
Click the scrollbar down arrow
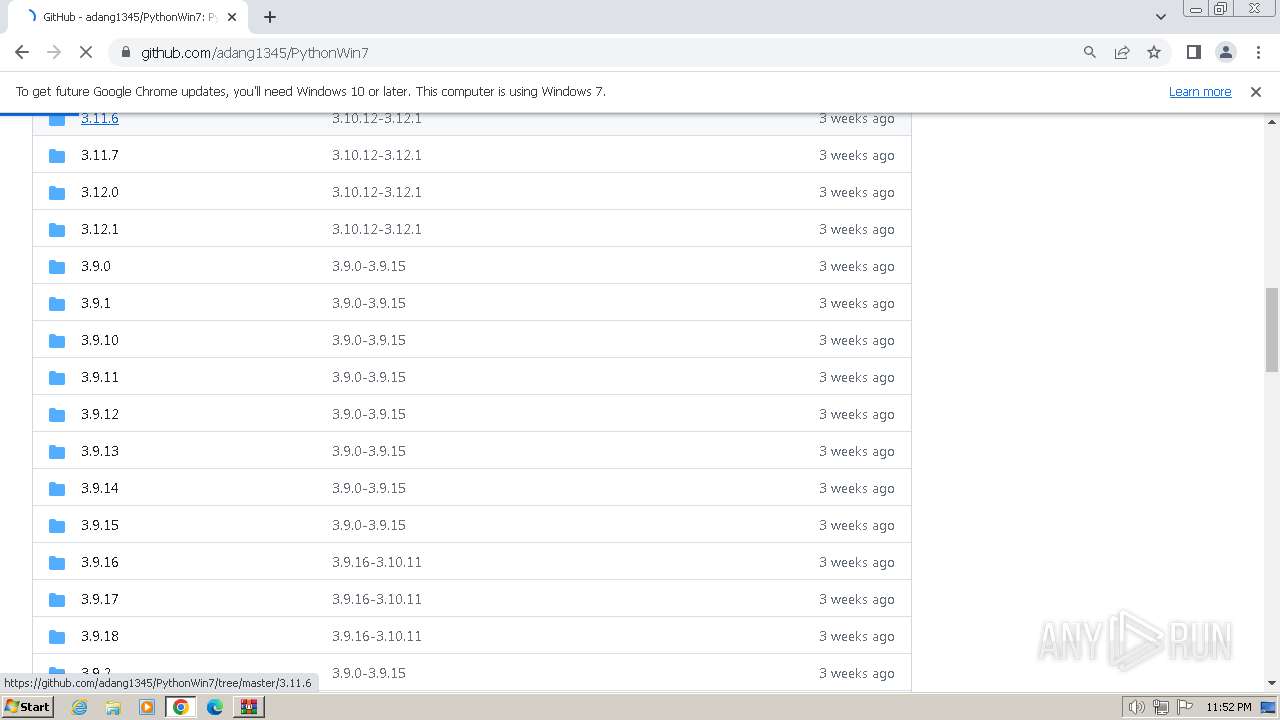coord(1272,683)
